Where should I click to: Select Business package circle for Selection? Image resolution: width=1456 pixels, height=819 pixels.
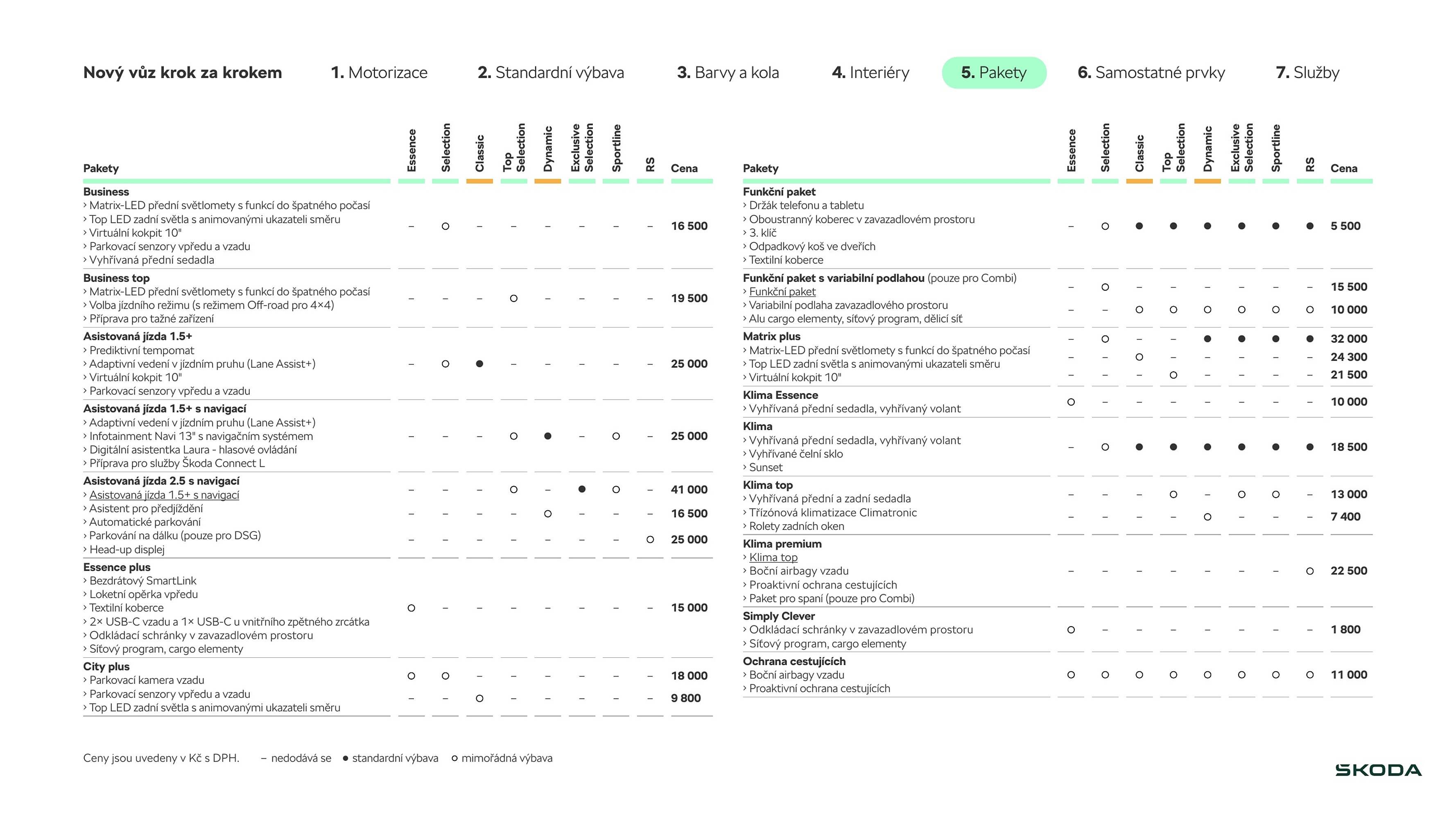445,226
